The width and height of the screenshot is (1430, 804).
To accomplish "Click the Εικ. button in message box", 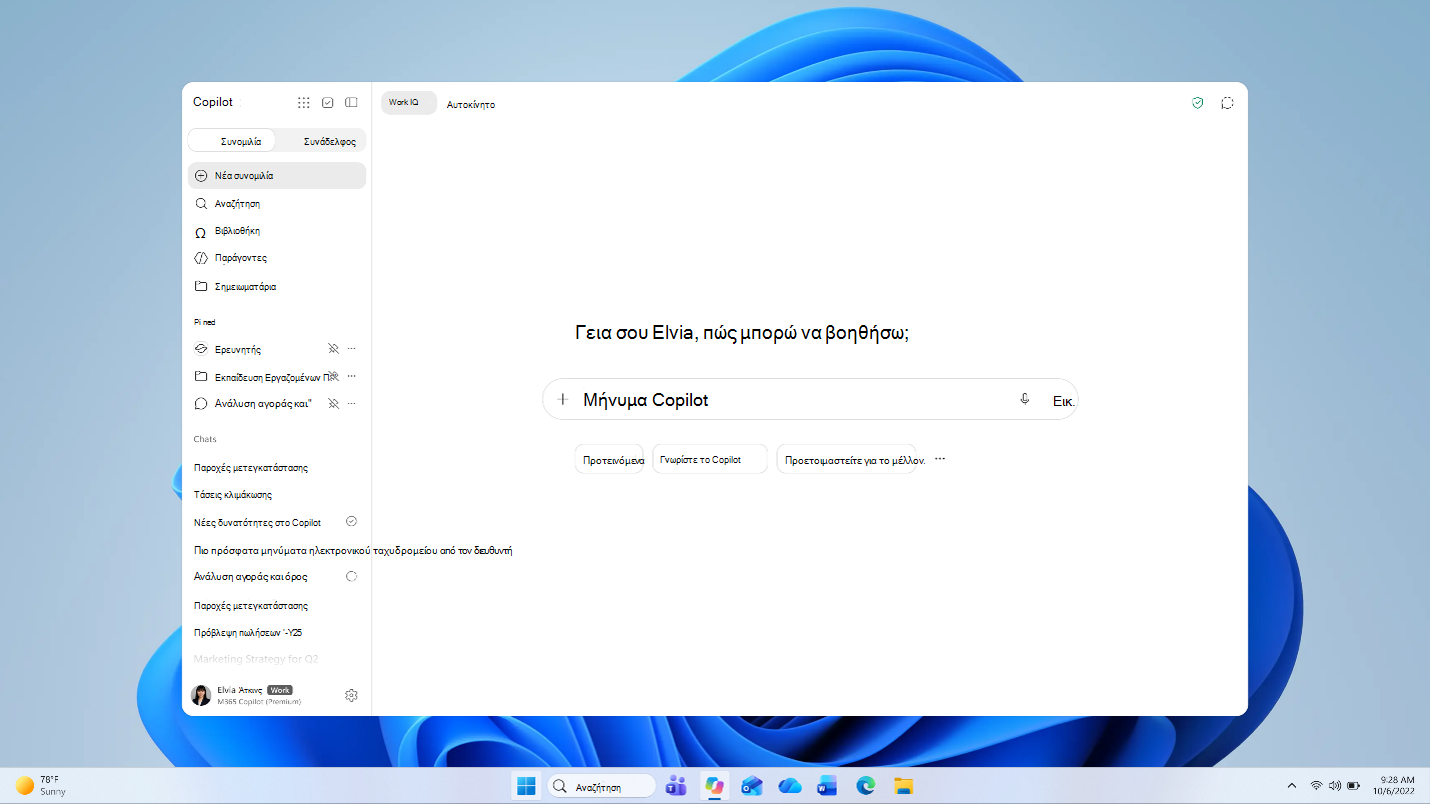I will [1064, 400].
